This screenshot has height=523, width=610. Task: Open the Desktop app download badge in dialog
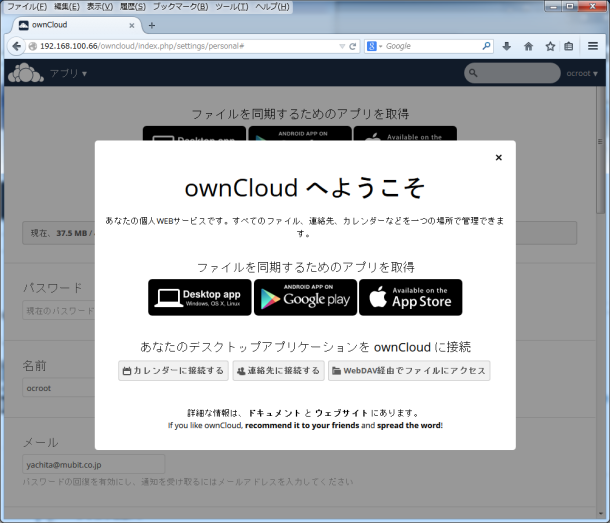(x=200, y=297)
